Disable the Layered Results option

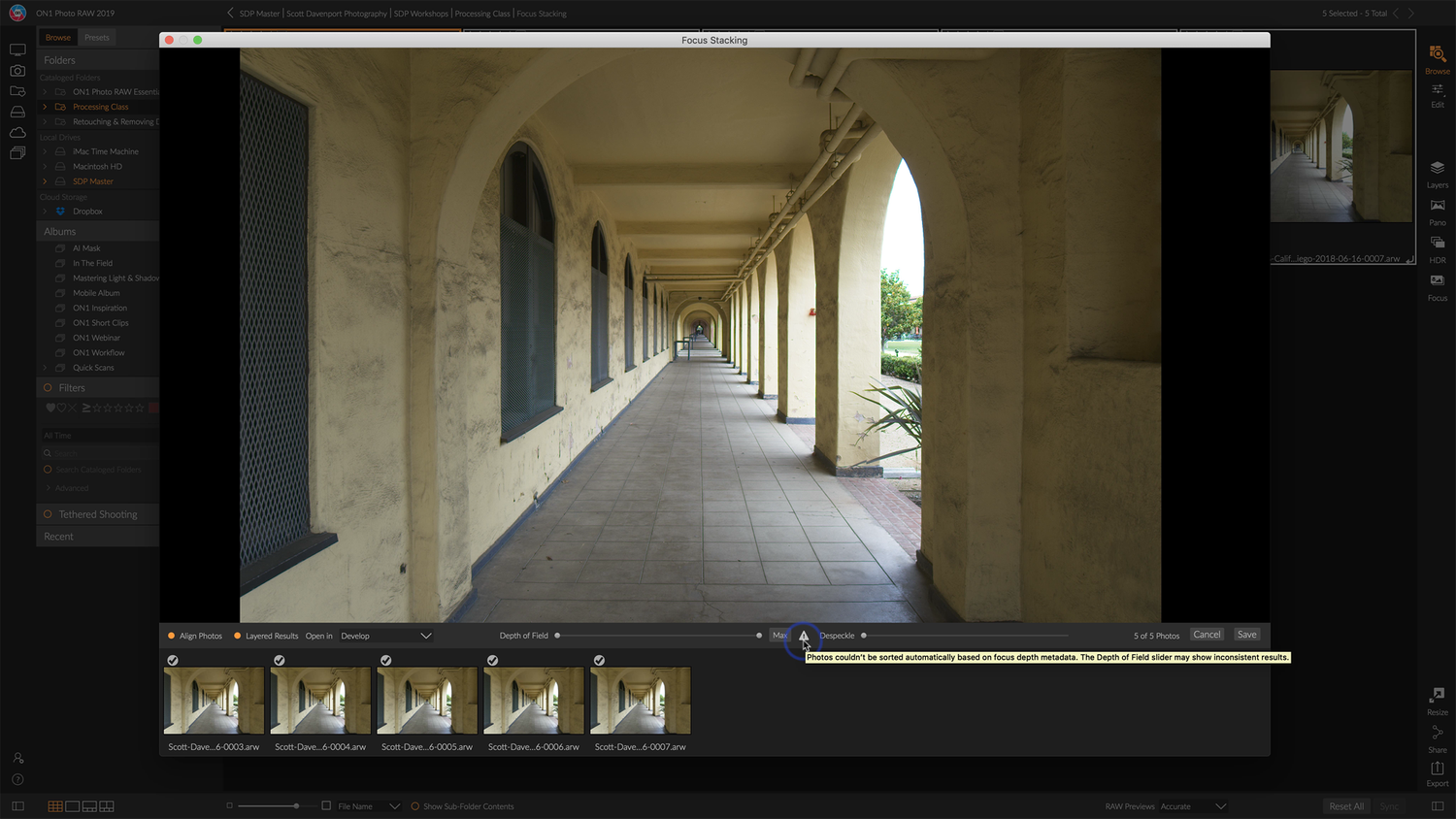(240, 636)
